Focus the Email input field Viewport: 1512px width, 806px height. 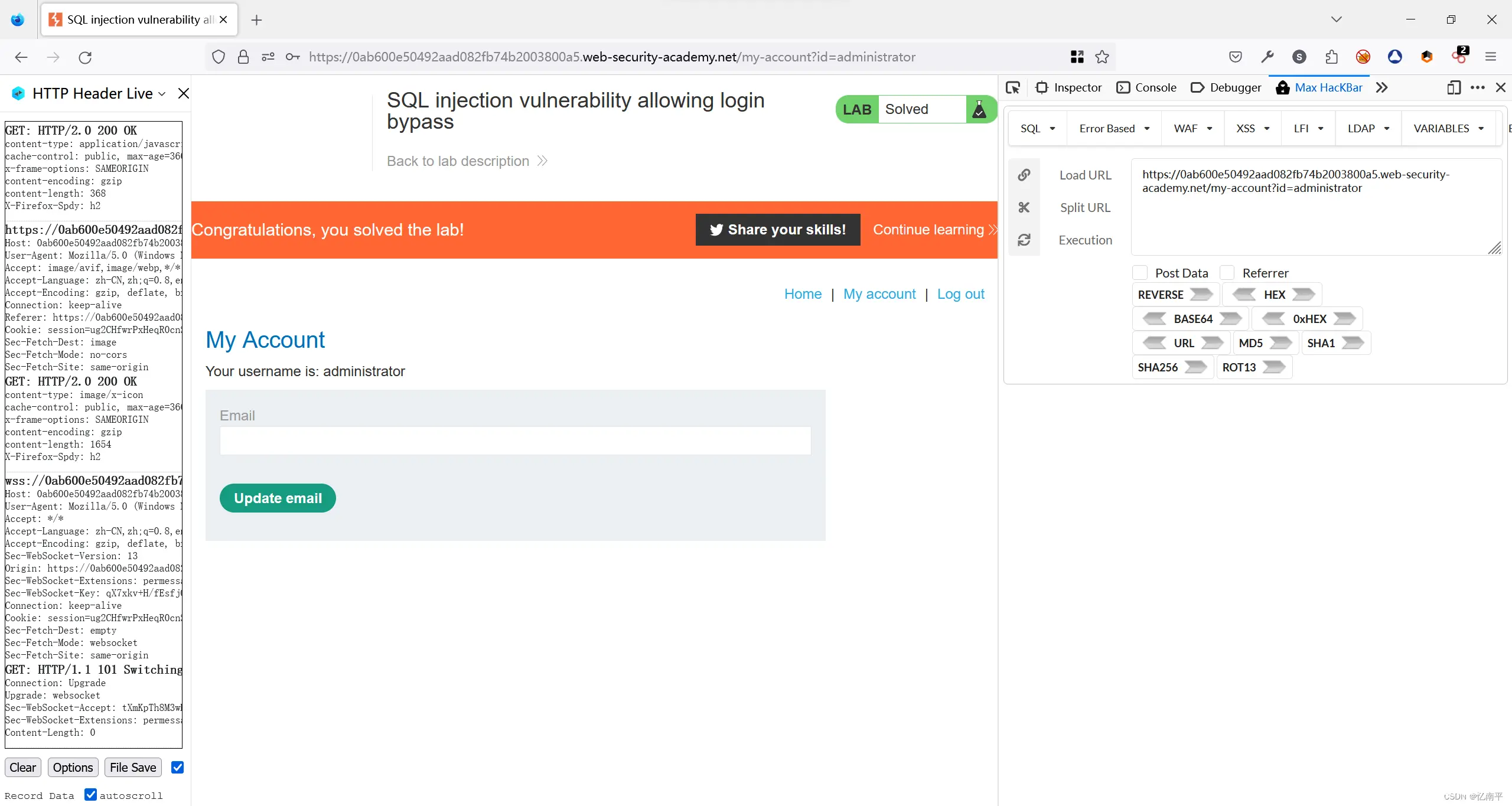tap(515, 440)
